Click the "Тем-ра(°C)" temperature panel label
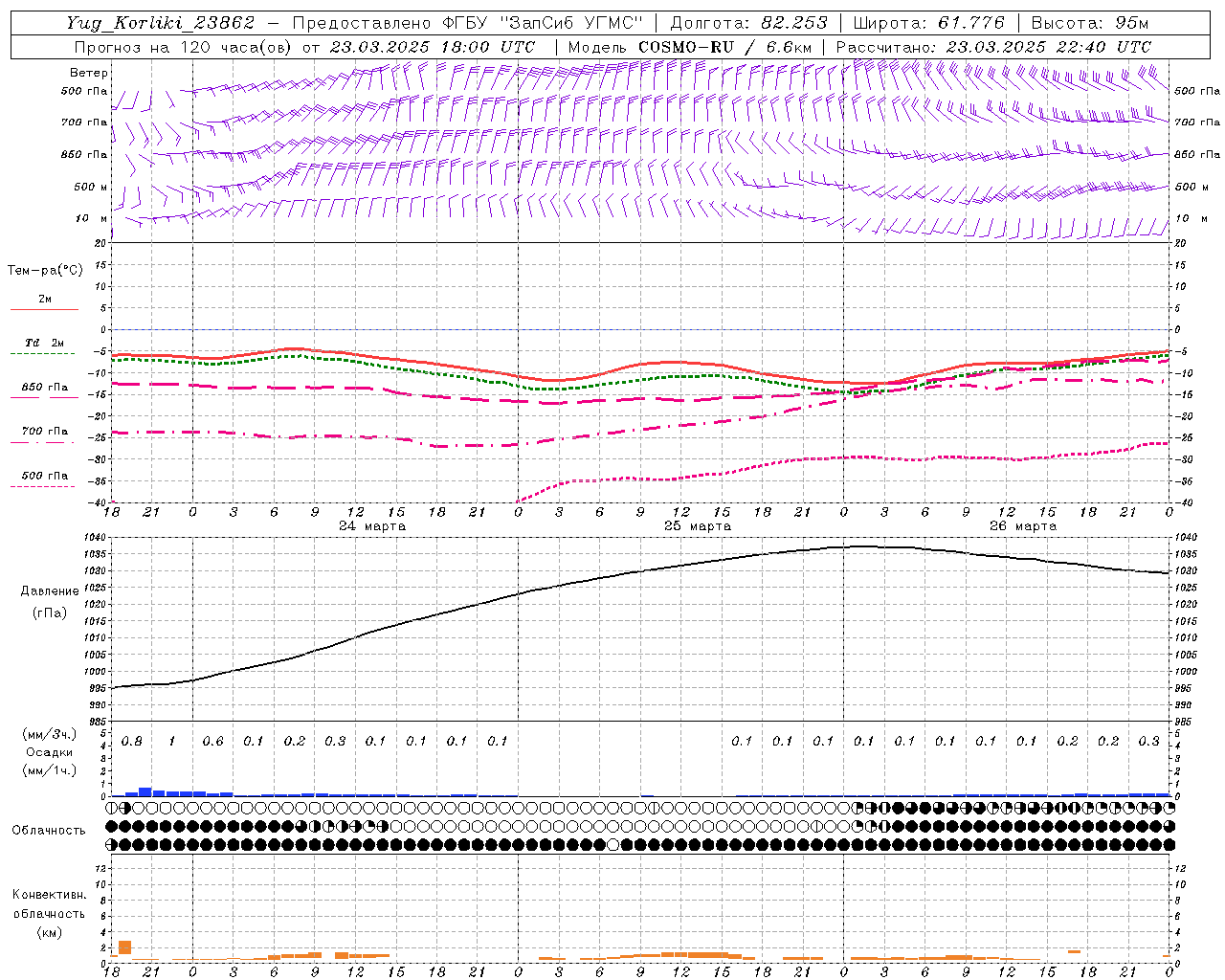1225x980 pixels. pos(45,271)
